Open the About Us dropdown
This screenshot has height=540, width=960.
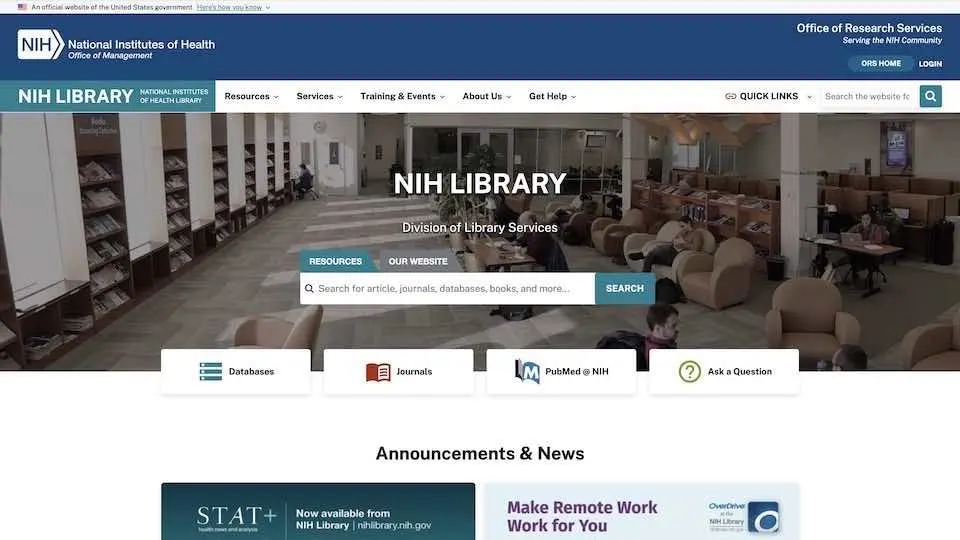(x=486, y=97)
